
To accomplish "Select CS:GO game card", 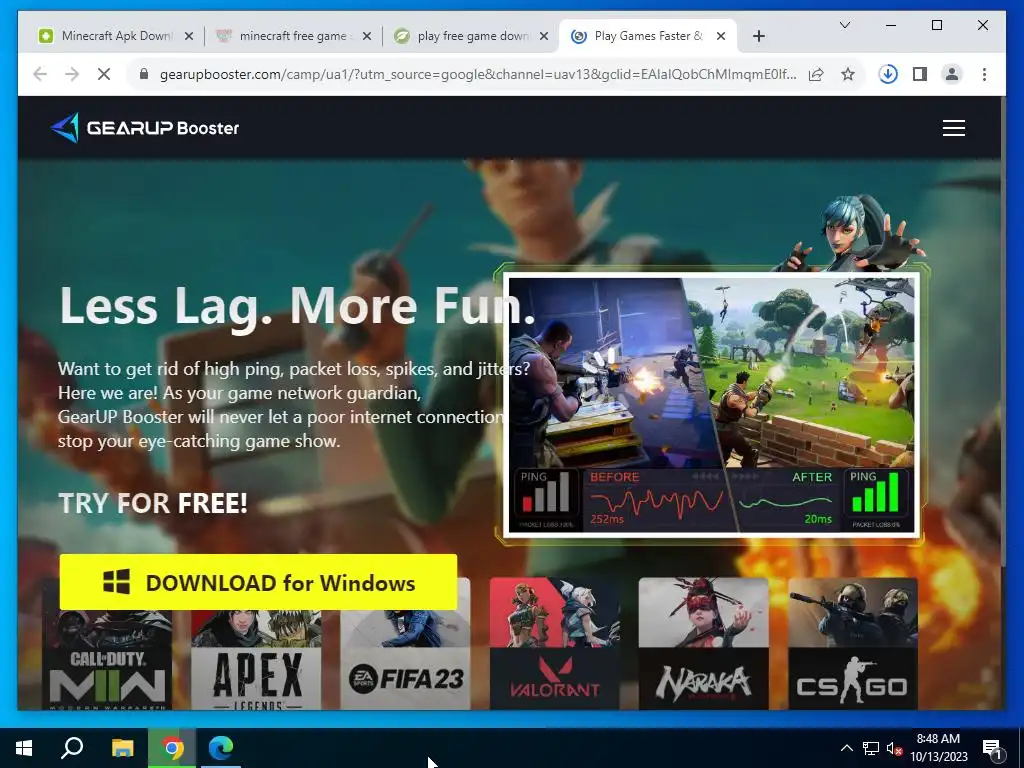I will [853, 643].
